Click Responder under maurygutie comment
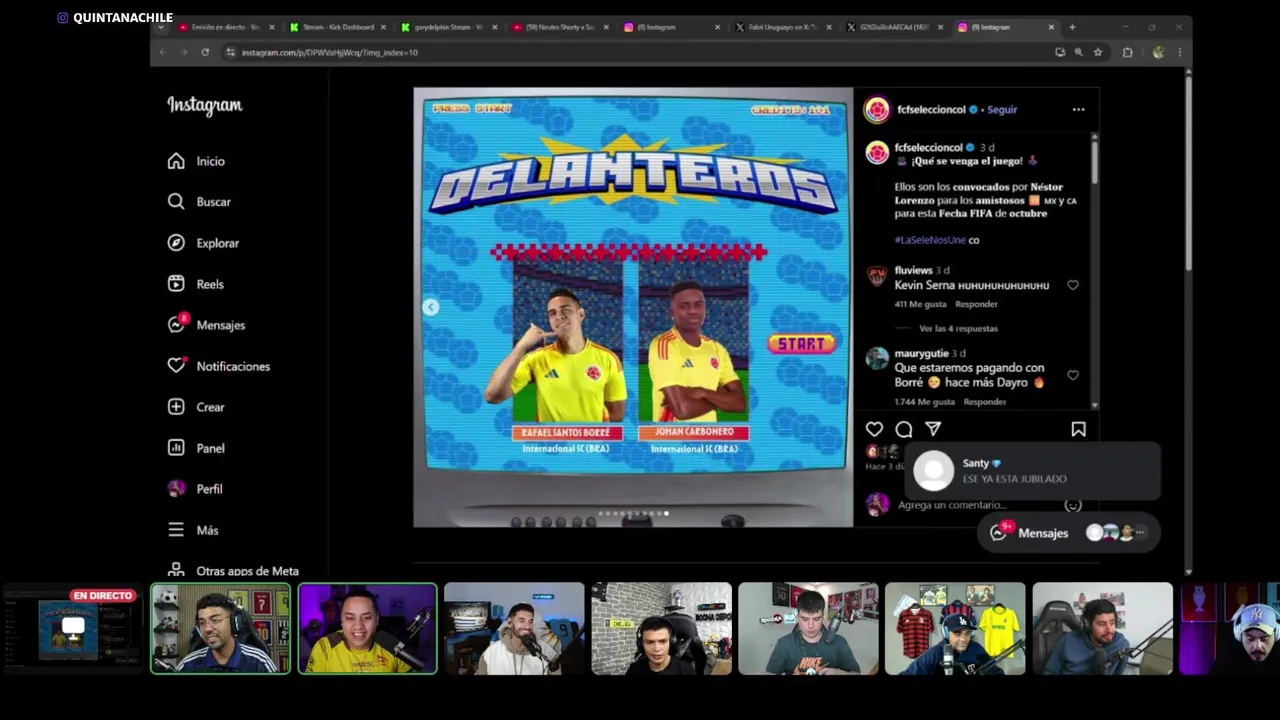 point(985,402)
